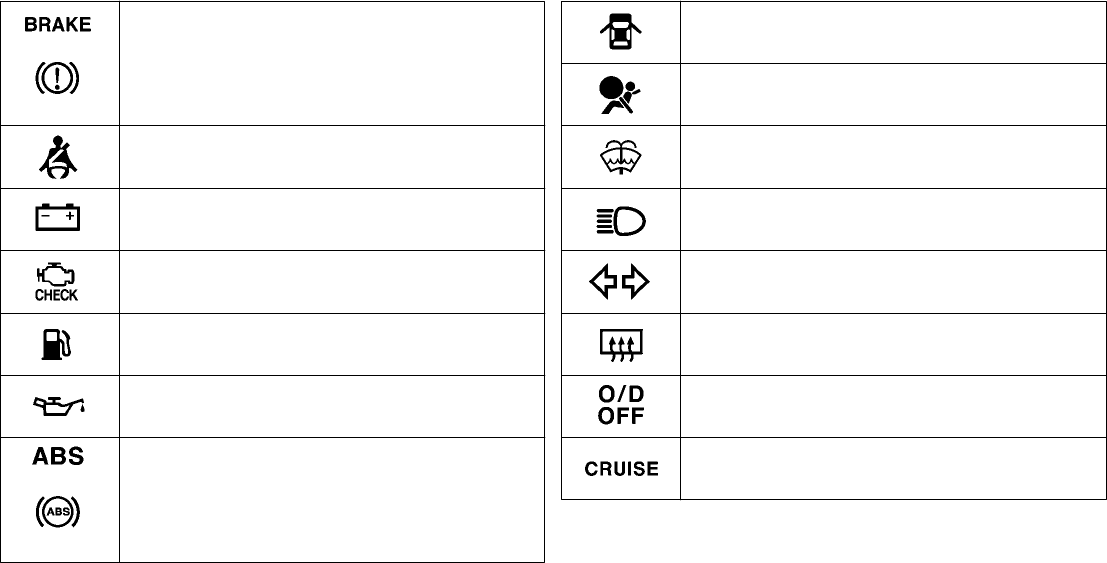Click the door ajar car icon

(x=621, y=32)
